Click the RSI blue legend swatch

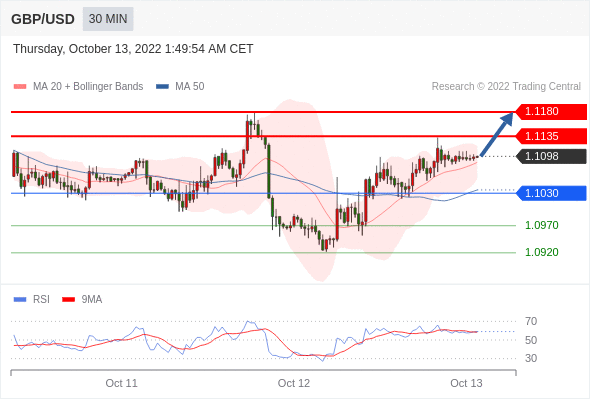click(20, 300)
